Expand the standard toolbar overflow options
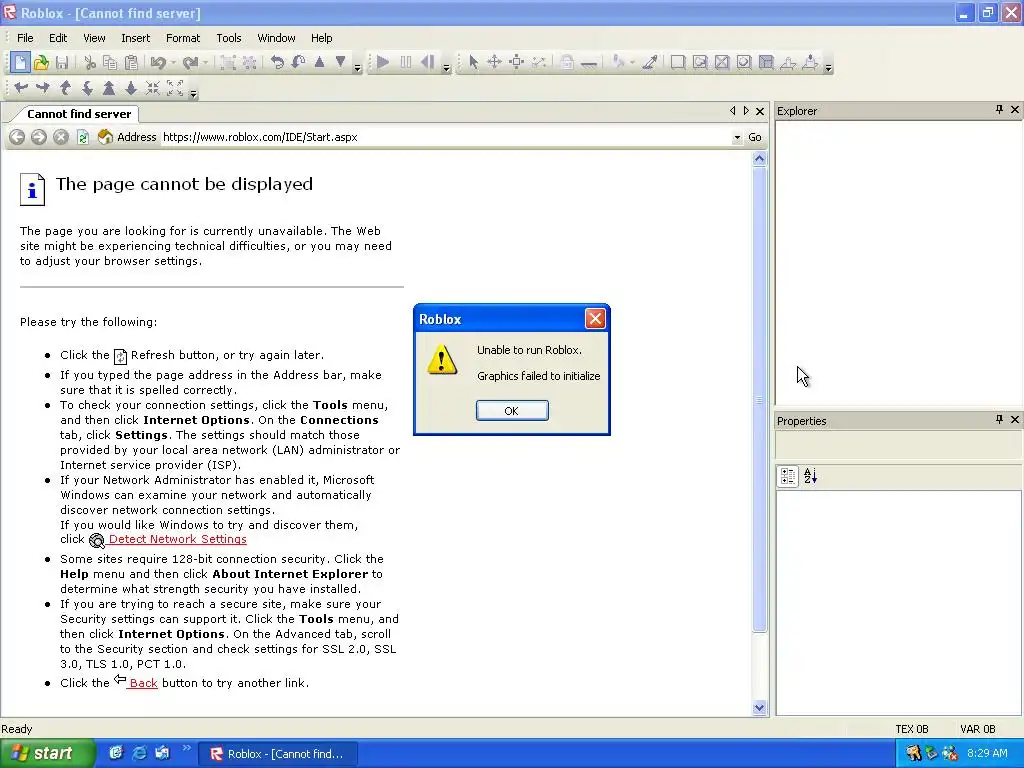1024x768 pixels. coord(357,67)
